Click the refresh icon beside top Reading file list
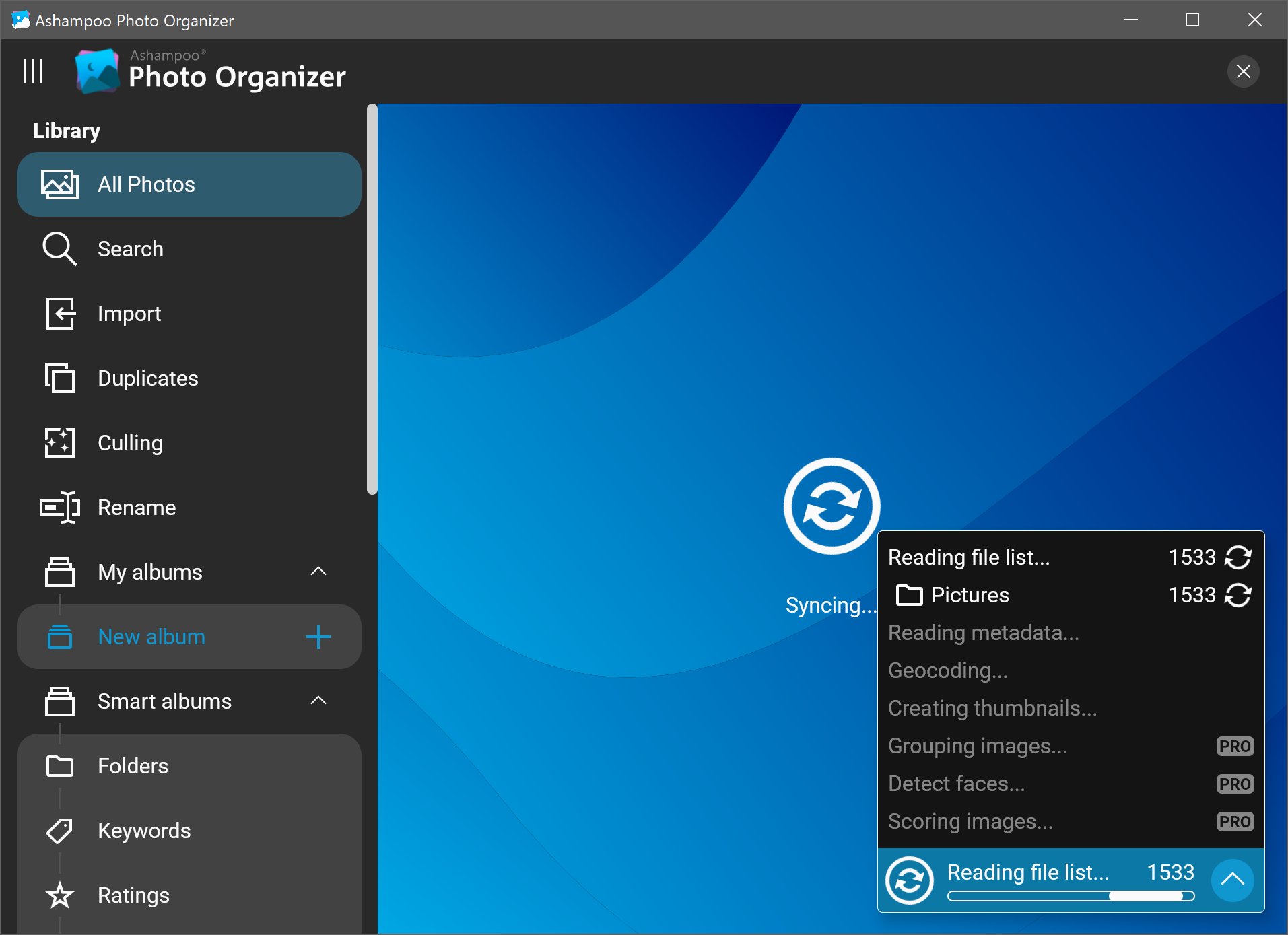The height and width of the screenshot is (935, 1288). [x=1238, y=557]
